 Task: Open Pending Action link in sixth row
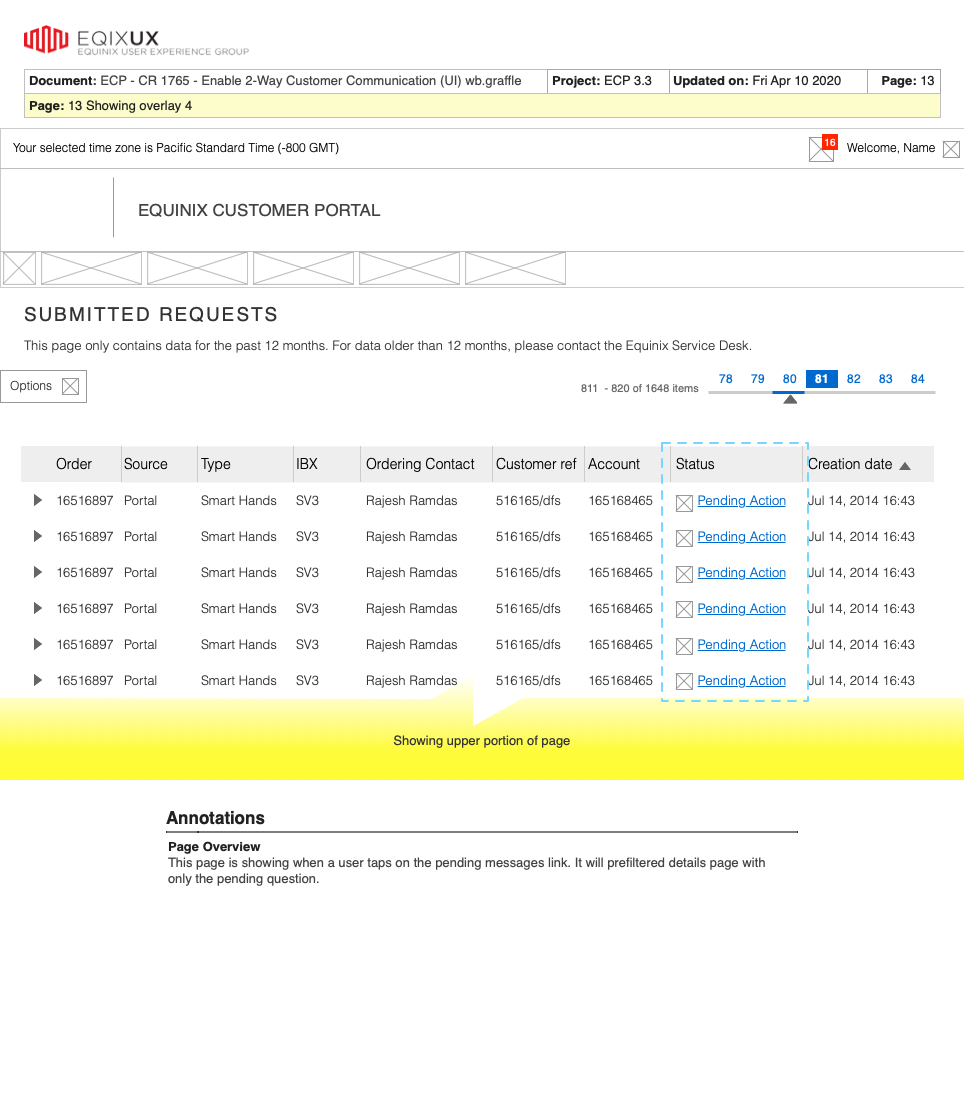[x=742, y=680]
